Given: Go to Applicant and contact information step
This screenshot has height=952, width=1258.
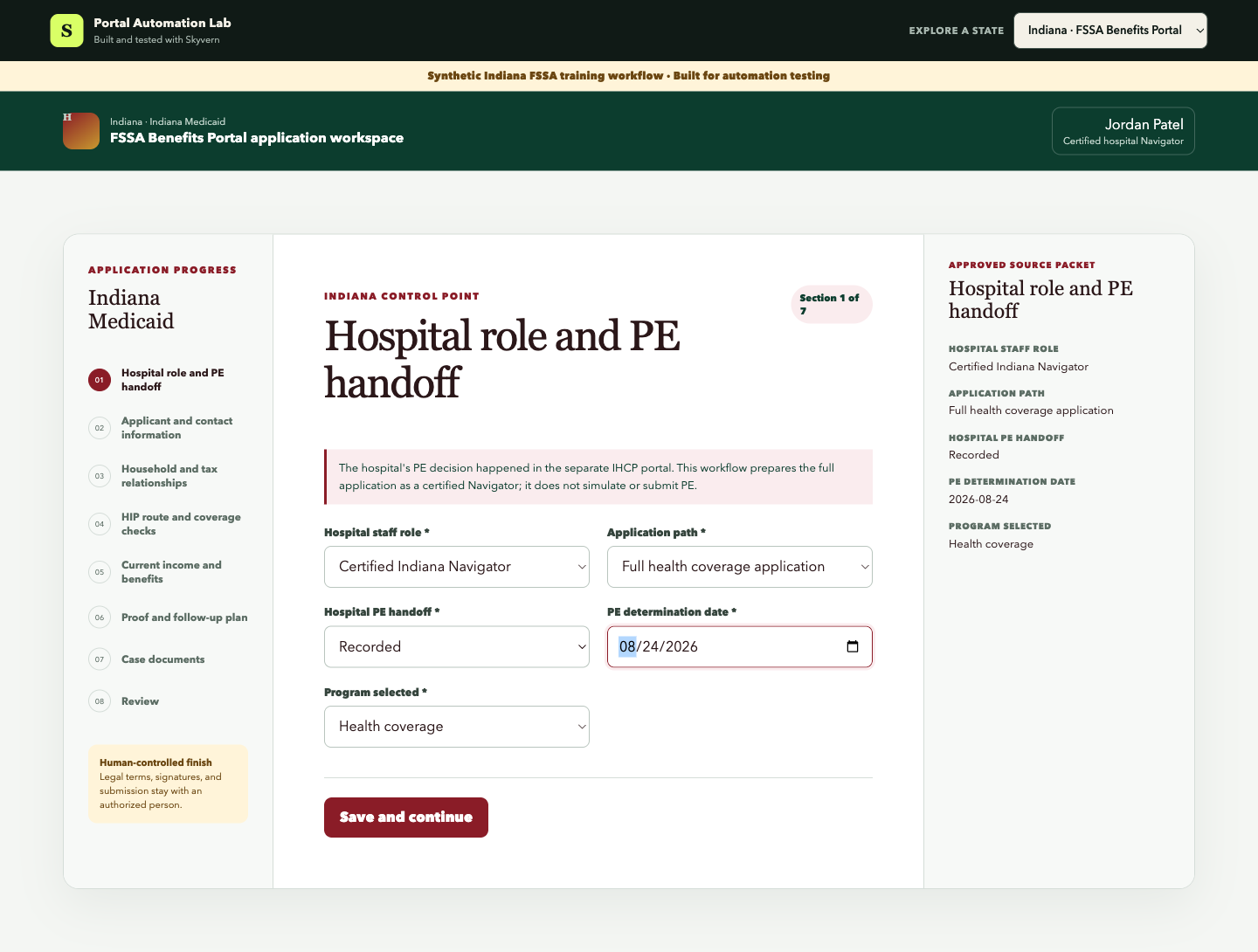Looking at the screenshot, I should coord(169,428).
